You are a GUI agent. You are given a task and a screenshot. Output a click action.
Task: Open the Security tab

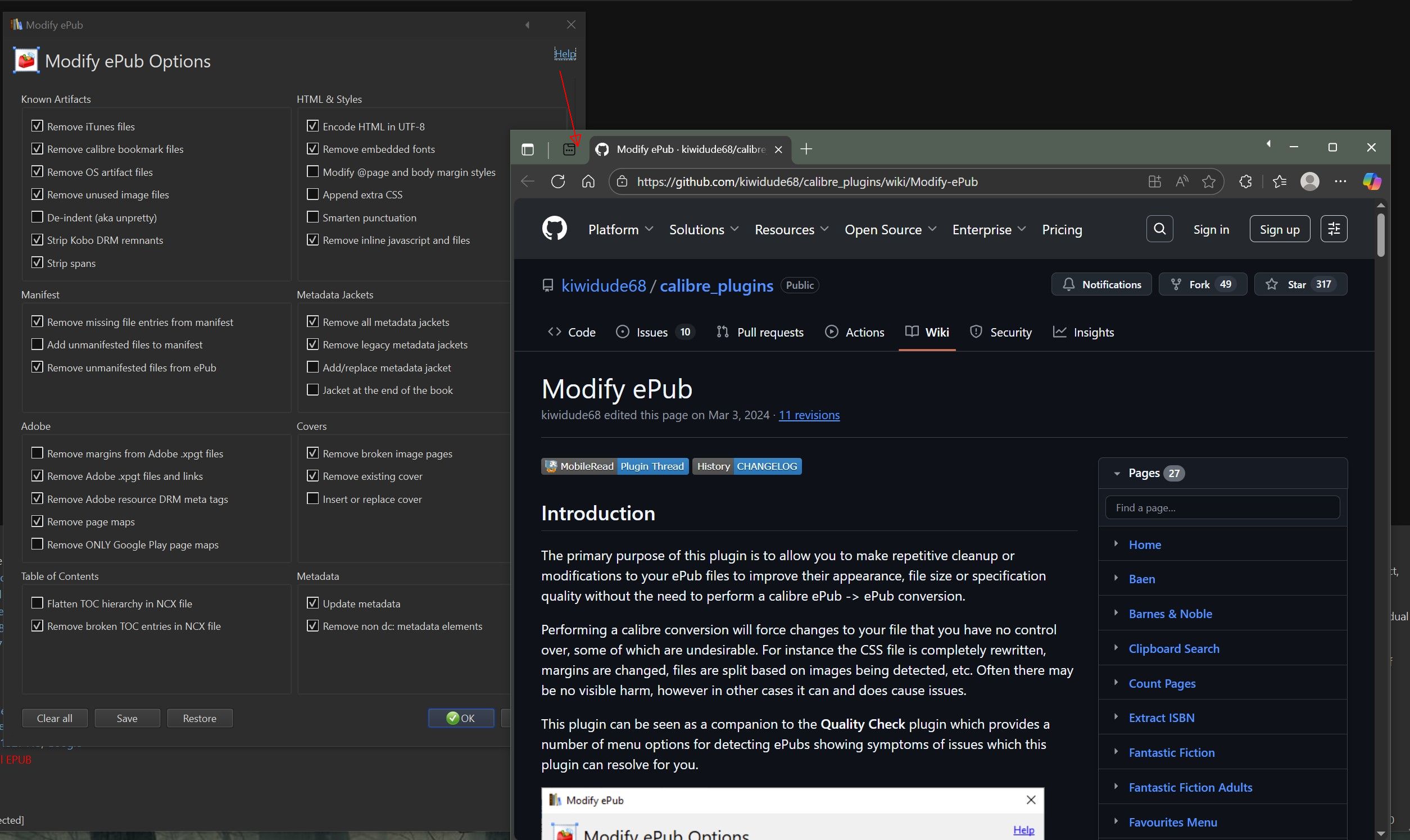coord(1001,332)
